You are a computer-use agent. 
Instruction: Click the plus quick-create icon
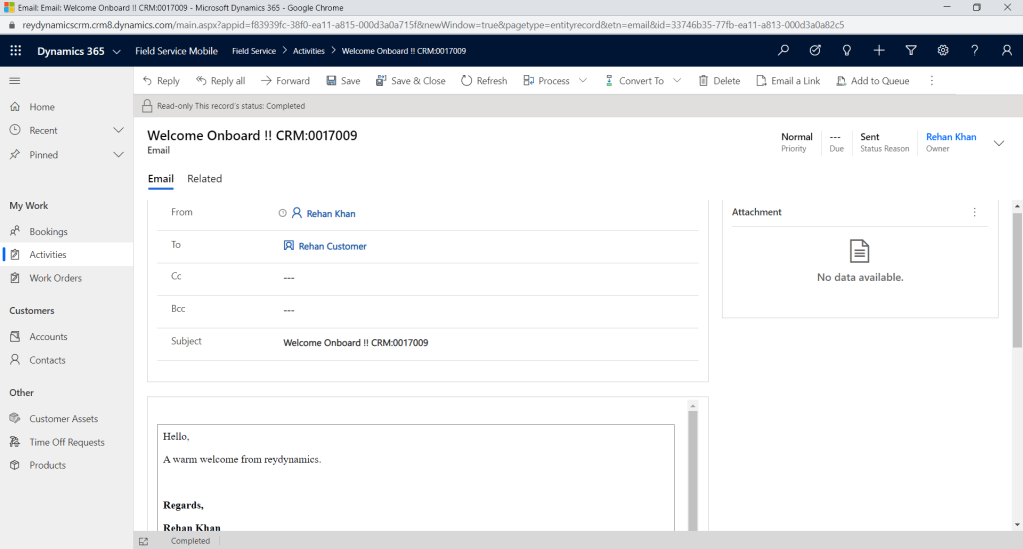pos(879,51)
